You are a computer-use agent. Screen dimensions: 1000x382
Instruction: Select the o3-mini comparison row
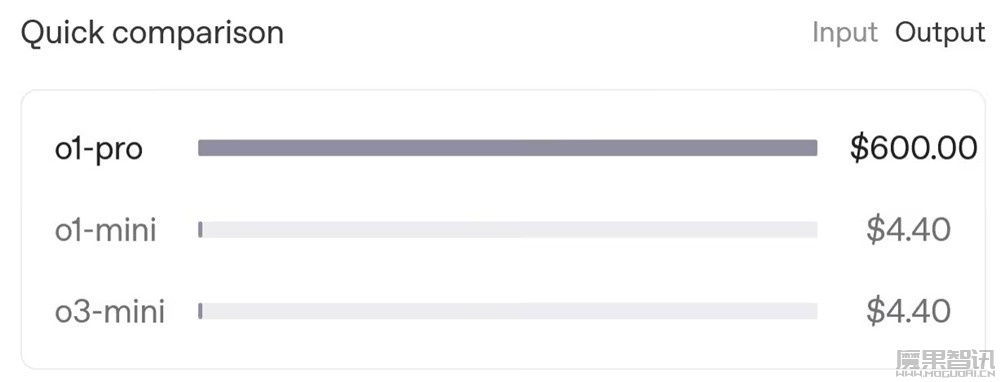[504, 311]
